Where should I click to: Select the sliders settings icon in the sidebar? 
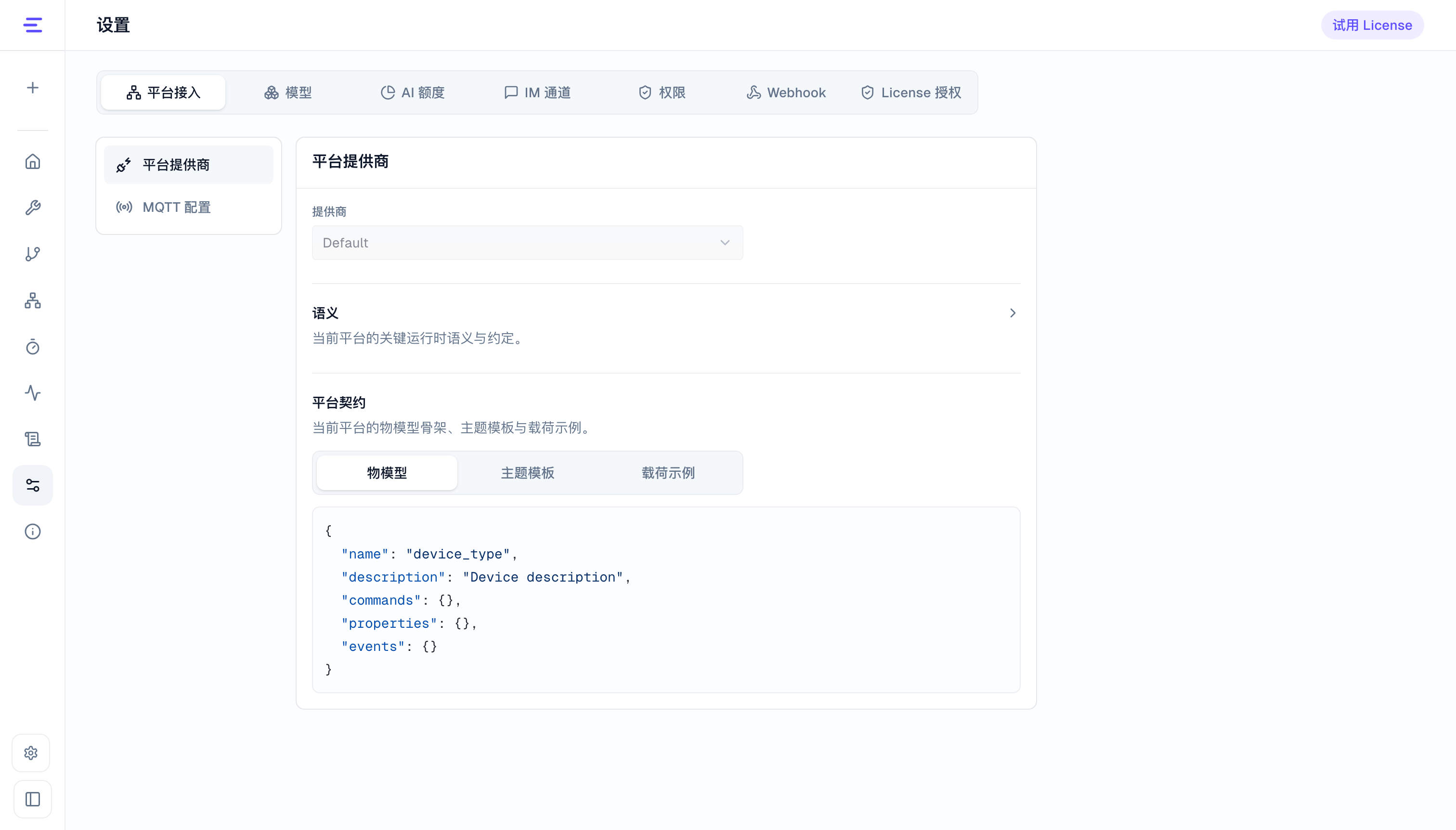(x=32, y=485)
